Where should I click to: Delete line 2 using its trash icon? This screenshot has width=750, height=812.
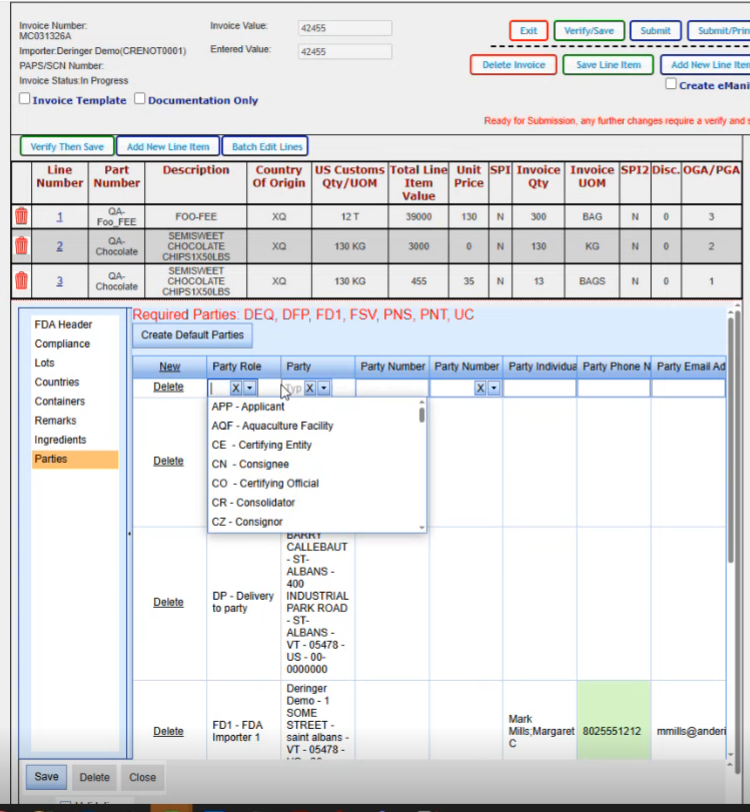click(x=21, y=246)
